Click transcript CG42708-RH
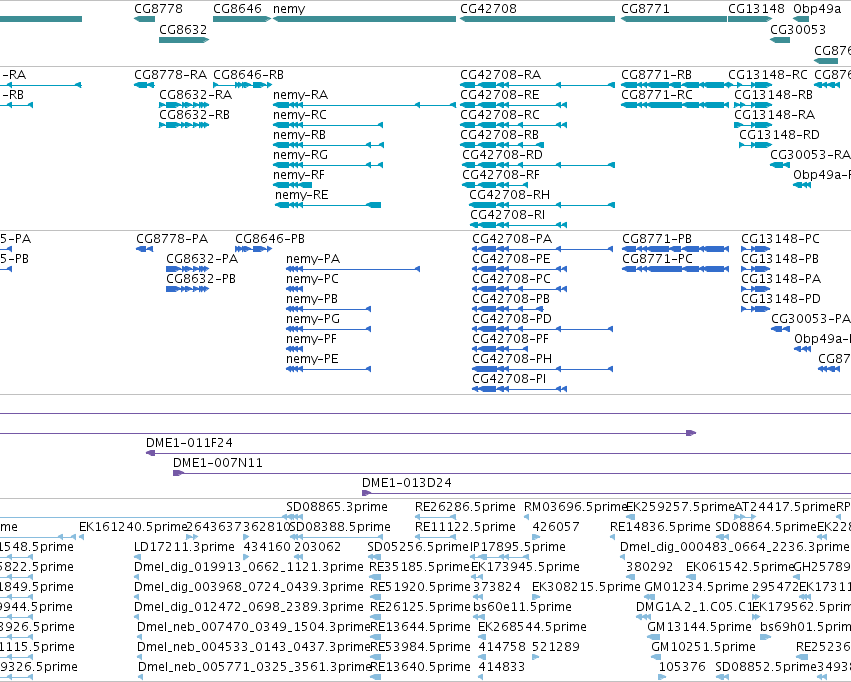Screen dimensions: 851x682 [542, 205]
